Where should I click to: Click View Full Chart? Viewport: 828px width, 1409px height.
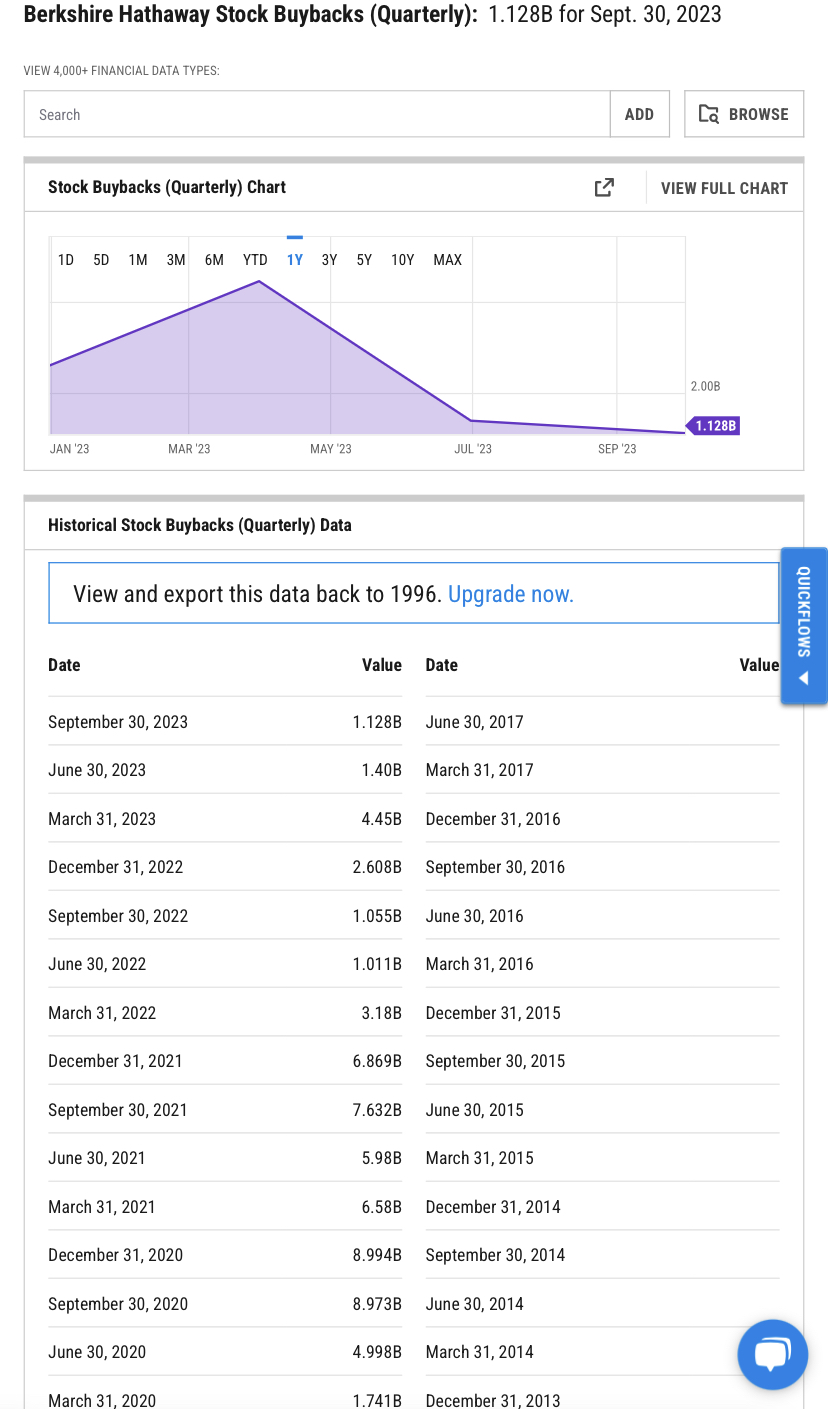[x=724, y=188]
